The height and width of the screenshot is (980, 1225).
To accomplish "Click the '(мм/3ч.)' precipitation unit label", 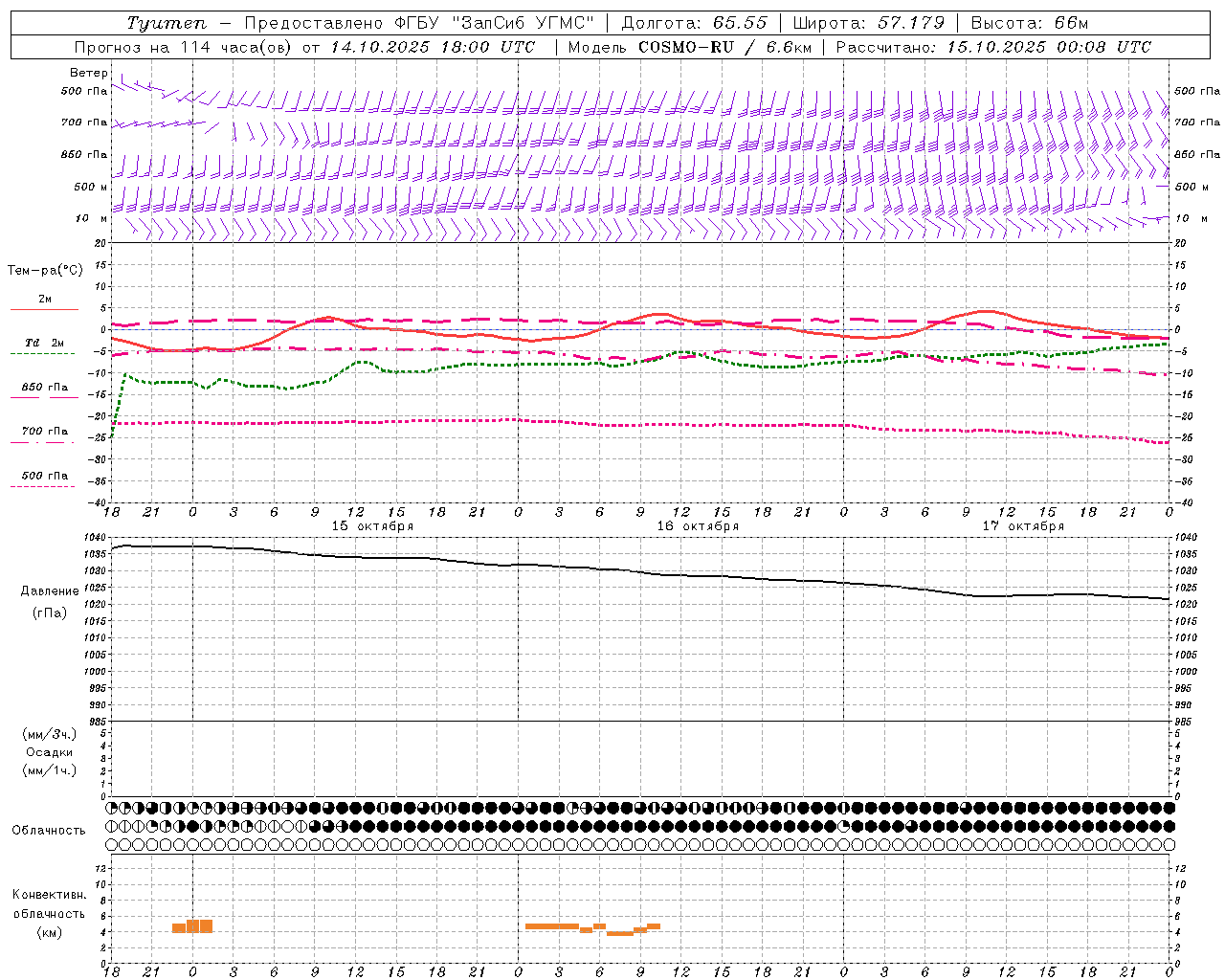I will pos(50,734).
